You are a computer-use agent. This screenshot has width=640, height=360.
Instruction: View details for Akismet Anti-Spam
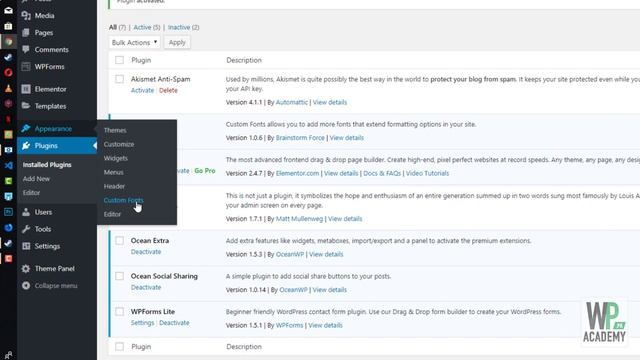click(330, 102)
